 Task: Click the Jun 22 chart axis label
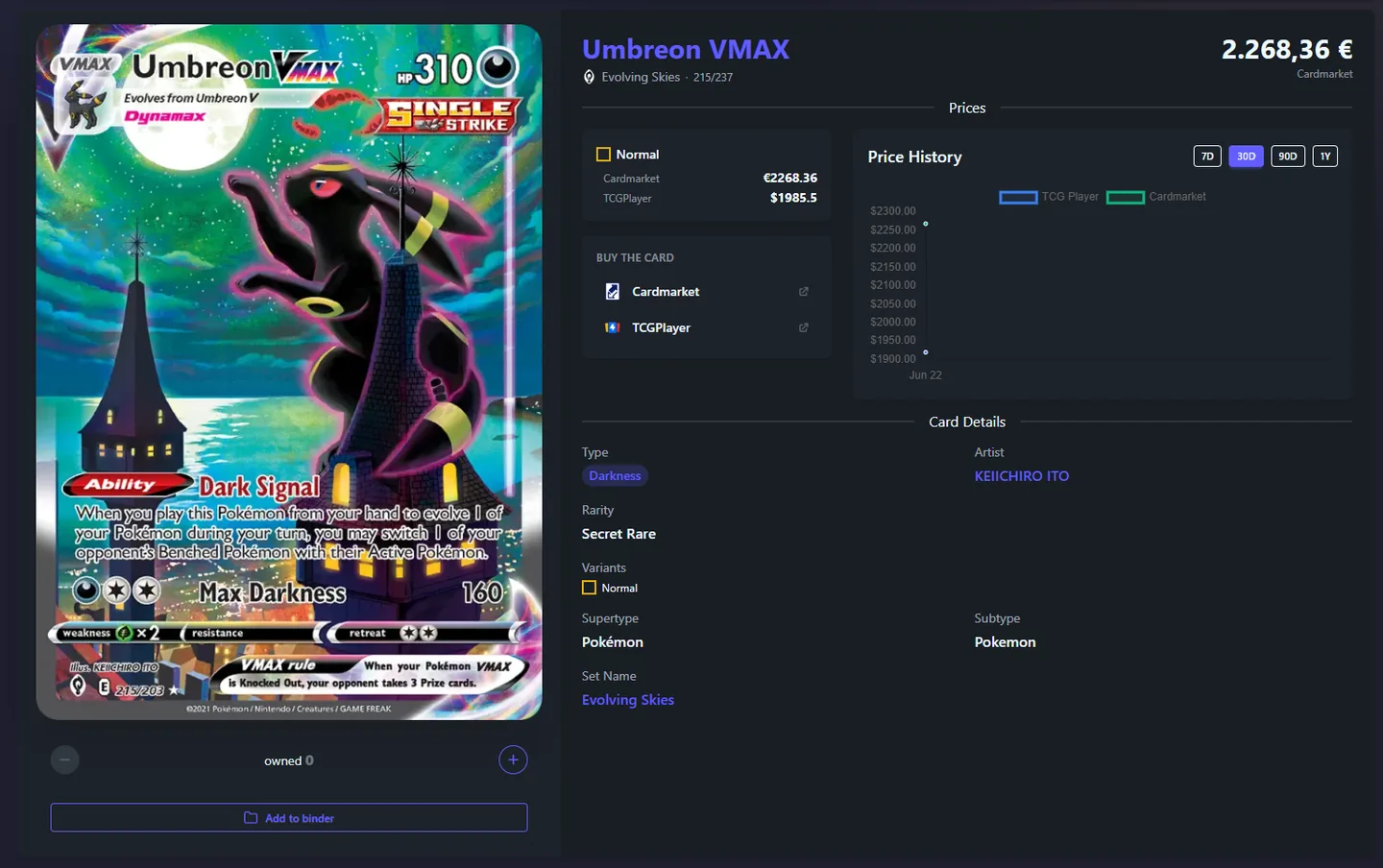click(x=925, y=375)
